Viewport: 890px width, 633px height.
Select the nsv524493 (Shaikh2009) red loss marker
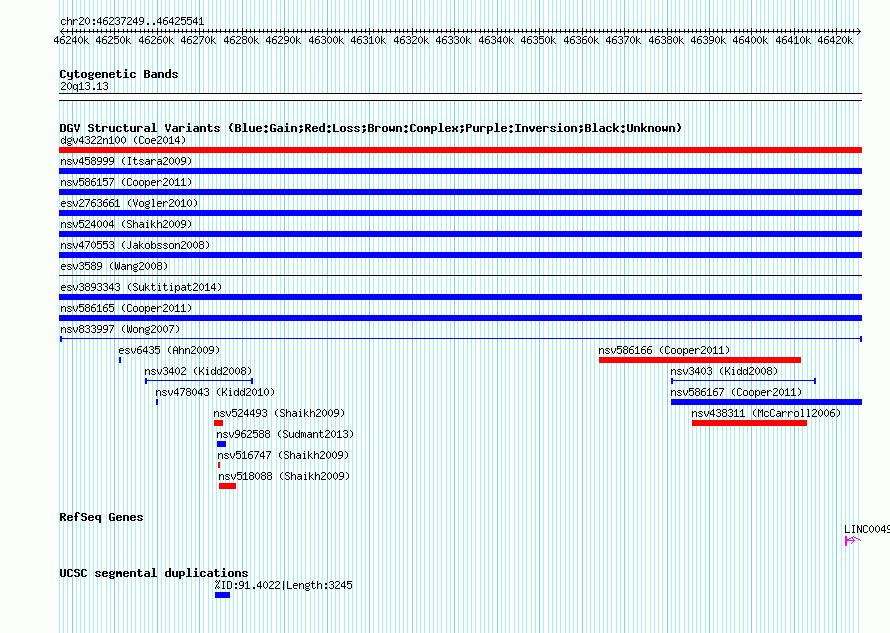click(x=219, y=423)
